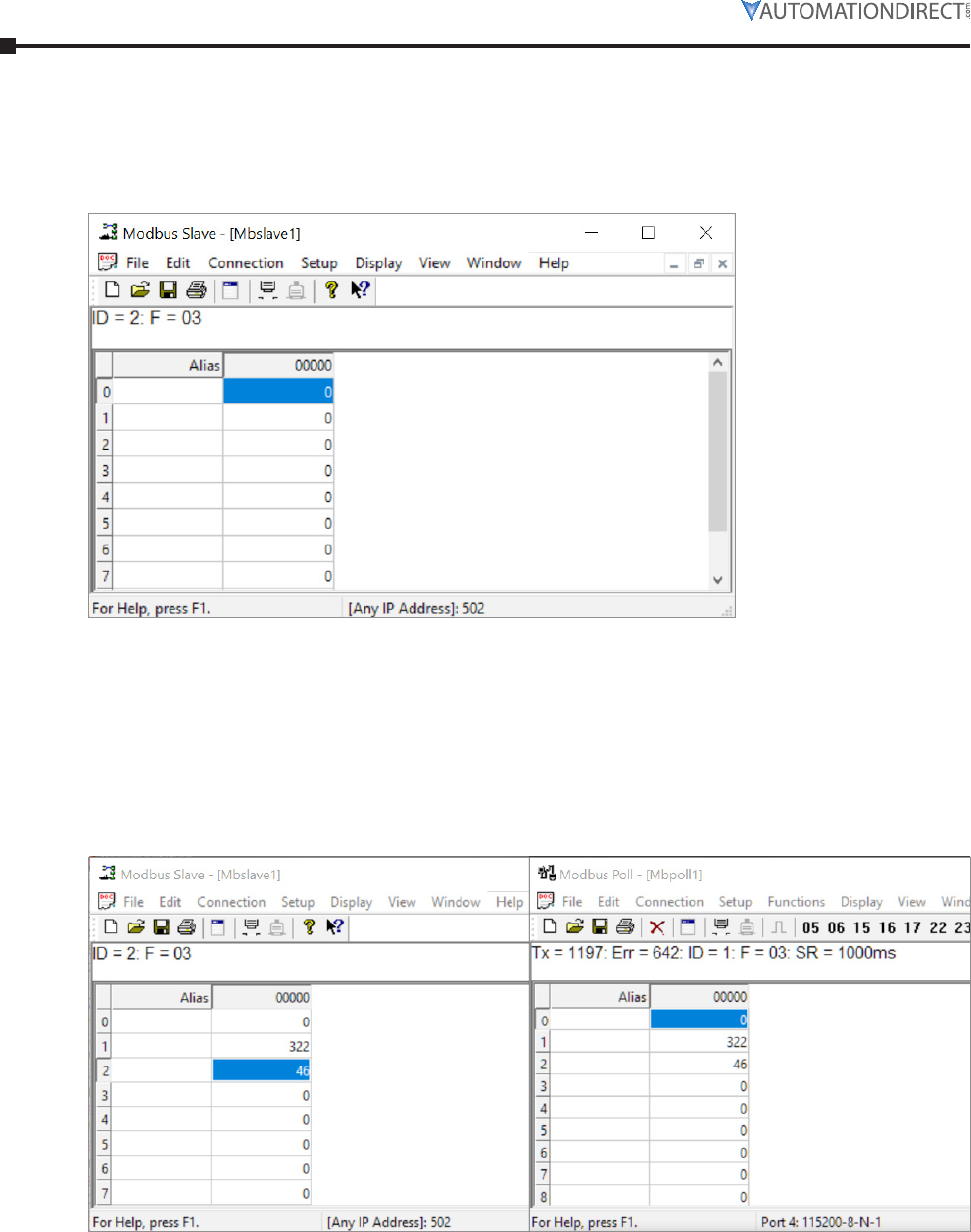The image size is (971, 1232).
Task: Click scrollbar up arrow in top Modbus Slave
Action: click(x=718, y=362)
